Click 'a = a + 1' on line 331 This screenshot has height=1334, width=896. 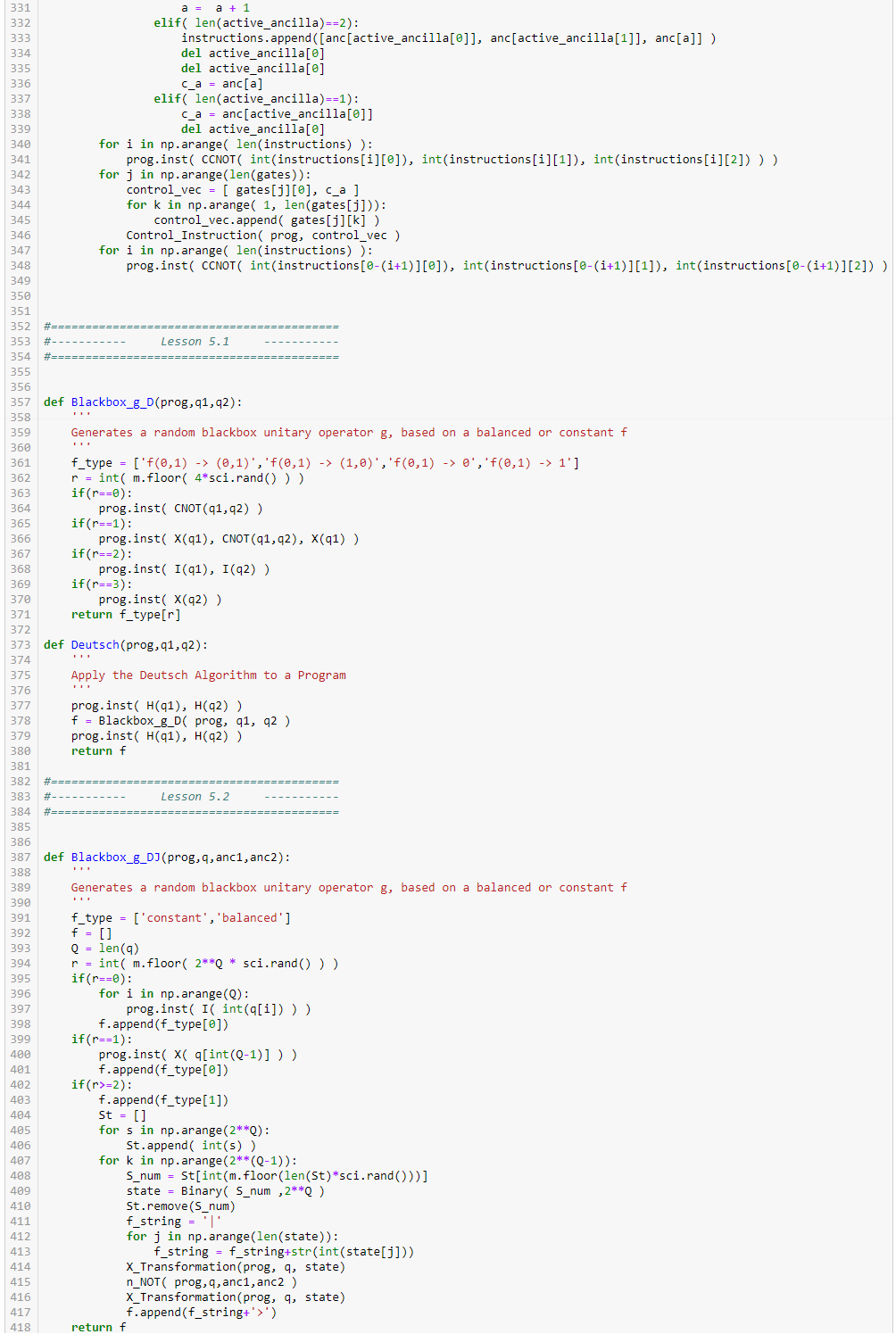pos(215,8)
